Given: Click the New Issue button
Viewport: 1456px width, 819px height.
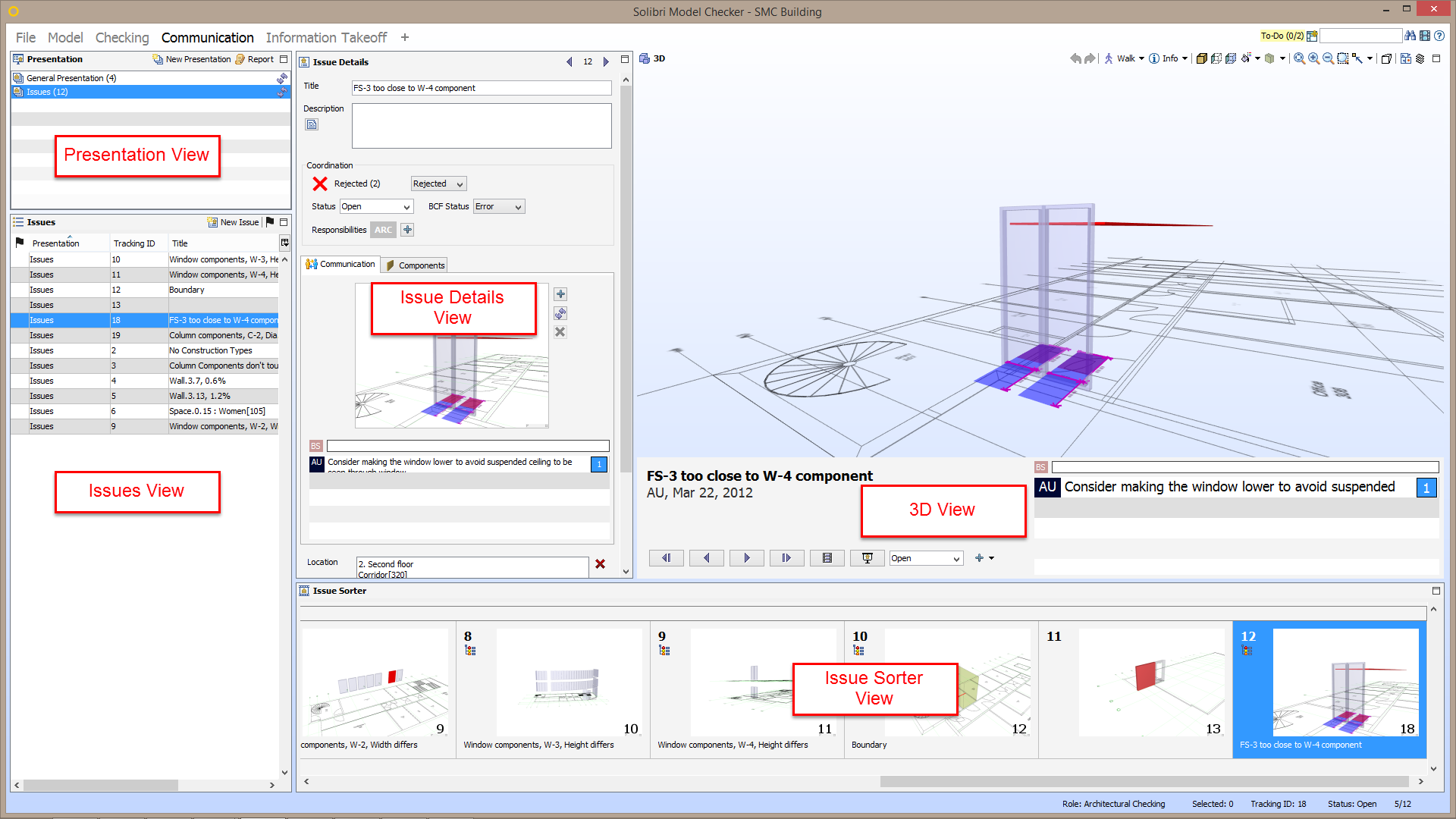Looking at the screenshot, I should [x=234, y=222].
